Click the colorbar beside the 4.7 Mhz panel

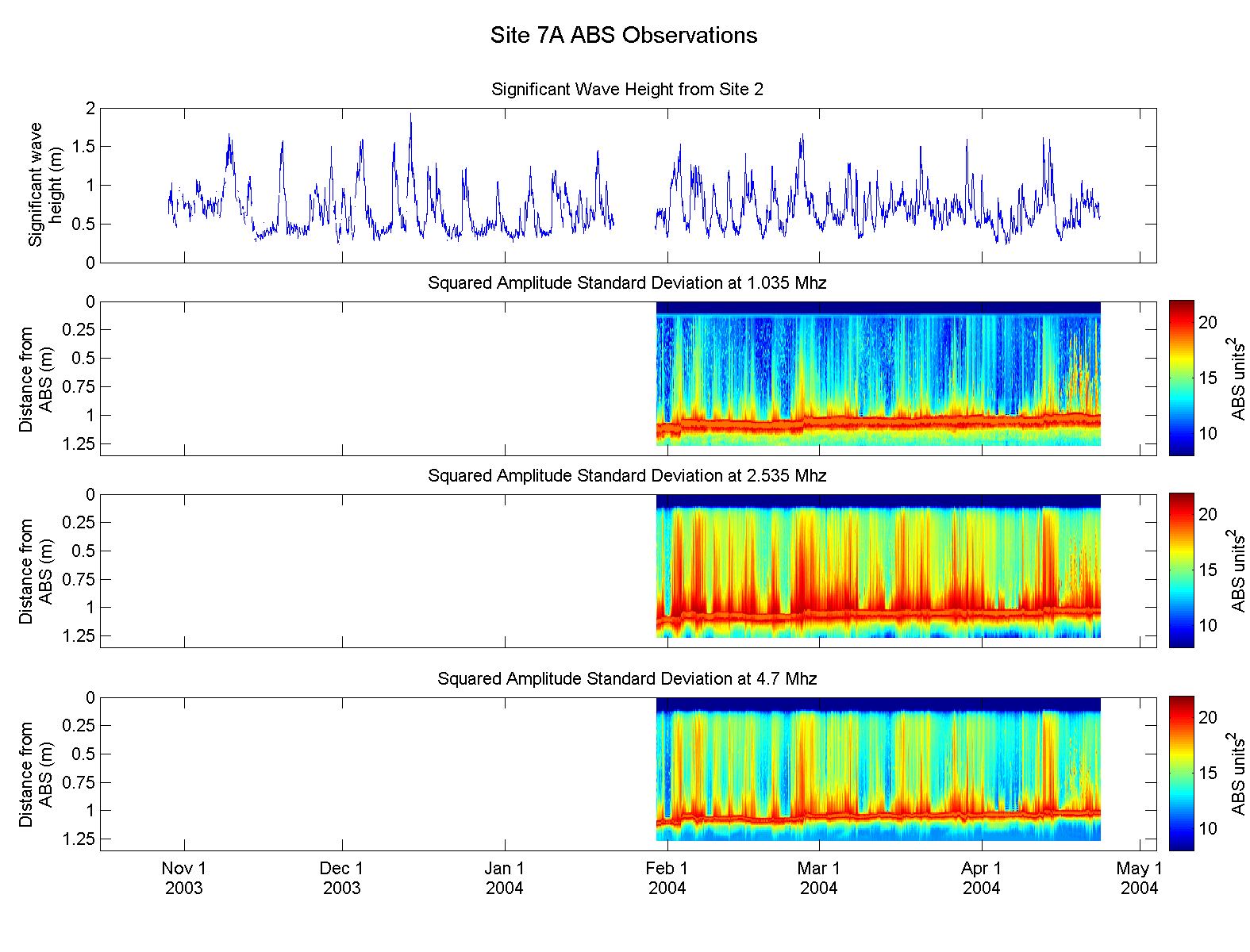coord(1181,773)
